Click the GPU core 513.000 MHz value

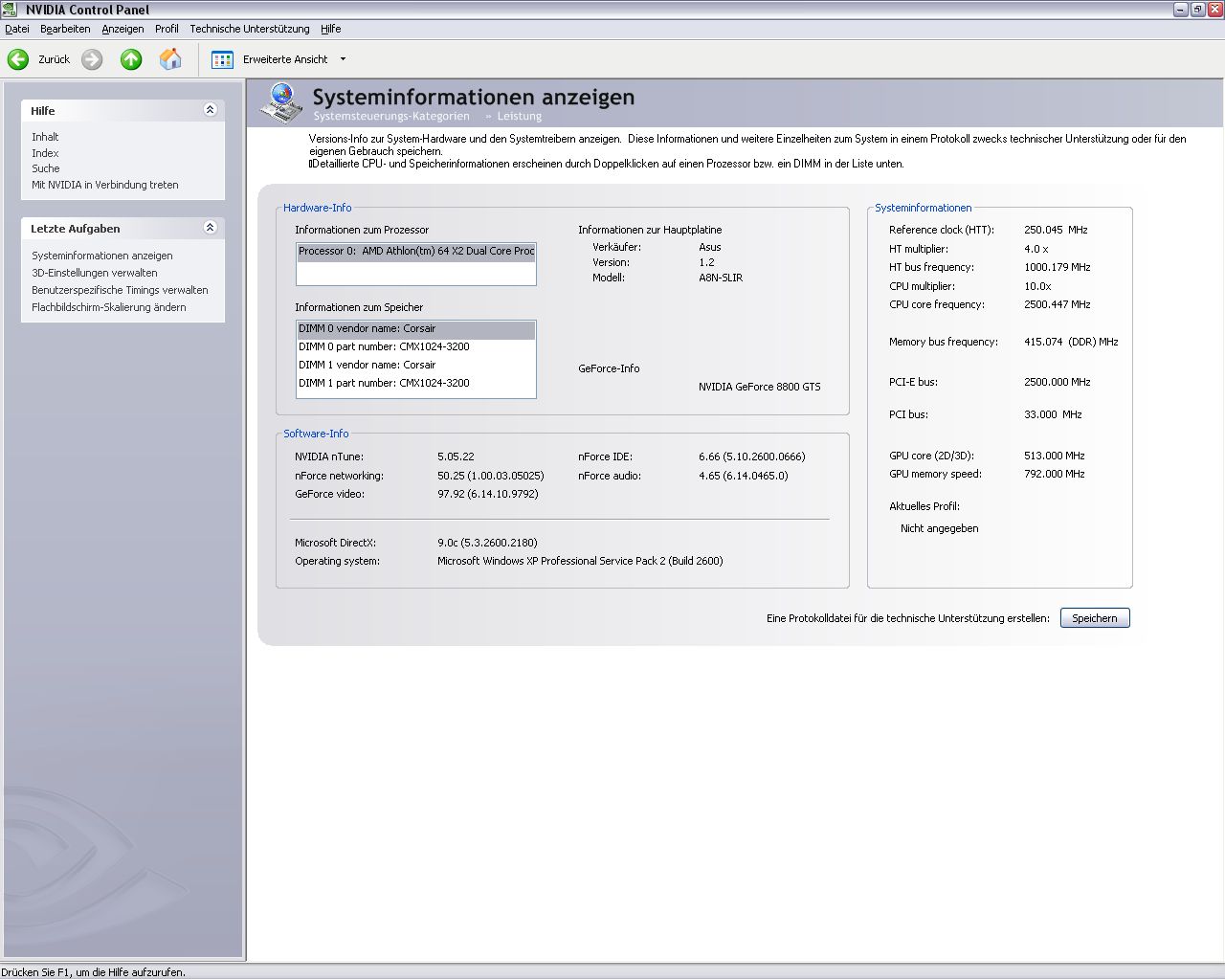(x=1054, y=456)
